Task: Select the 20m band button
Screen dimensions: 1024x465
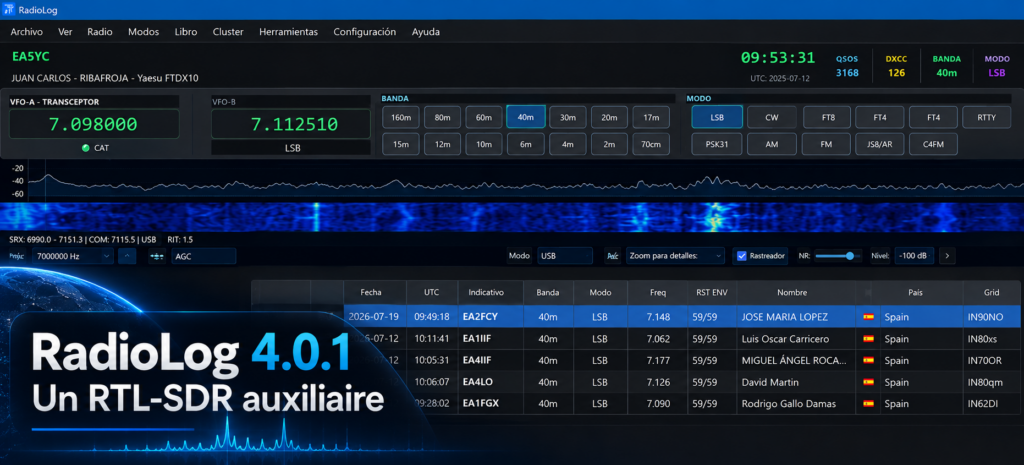Action: (609, 117)
